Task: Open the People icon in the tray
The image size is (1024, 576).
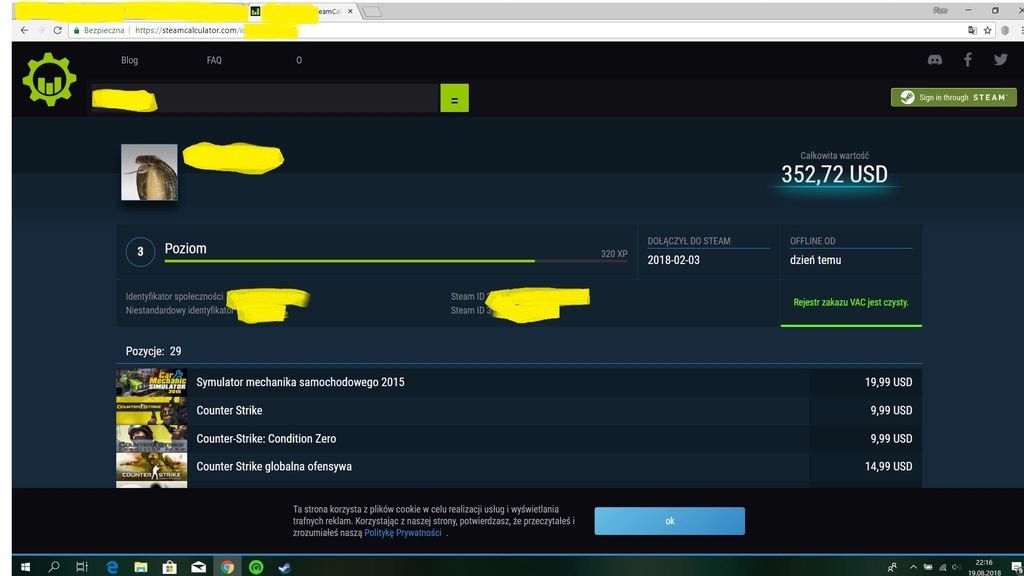Action: (892, 567)
